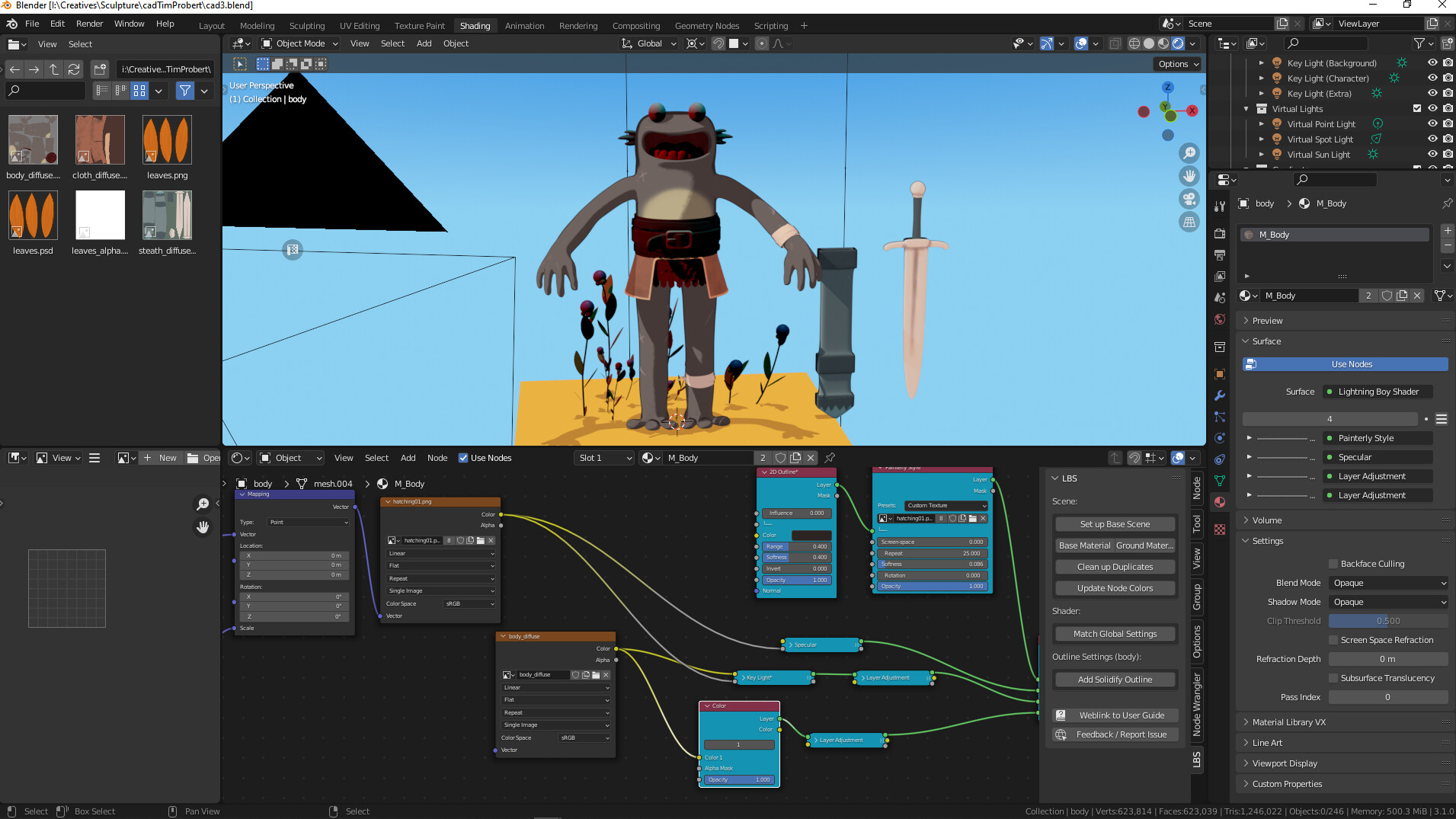Expand the Viewport Display panel

click(x=1285, y=763)
